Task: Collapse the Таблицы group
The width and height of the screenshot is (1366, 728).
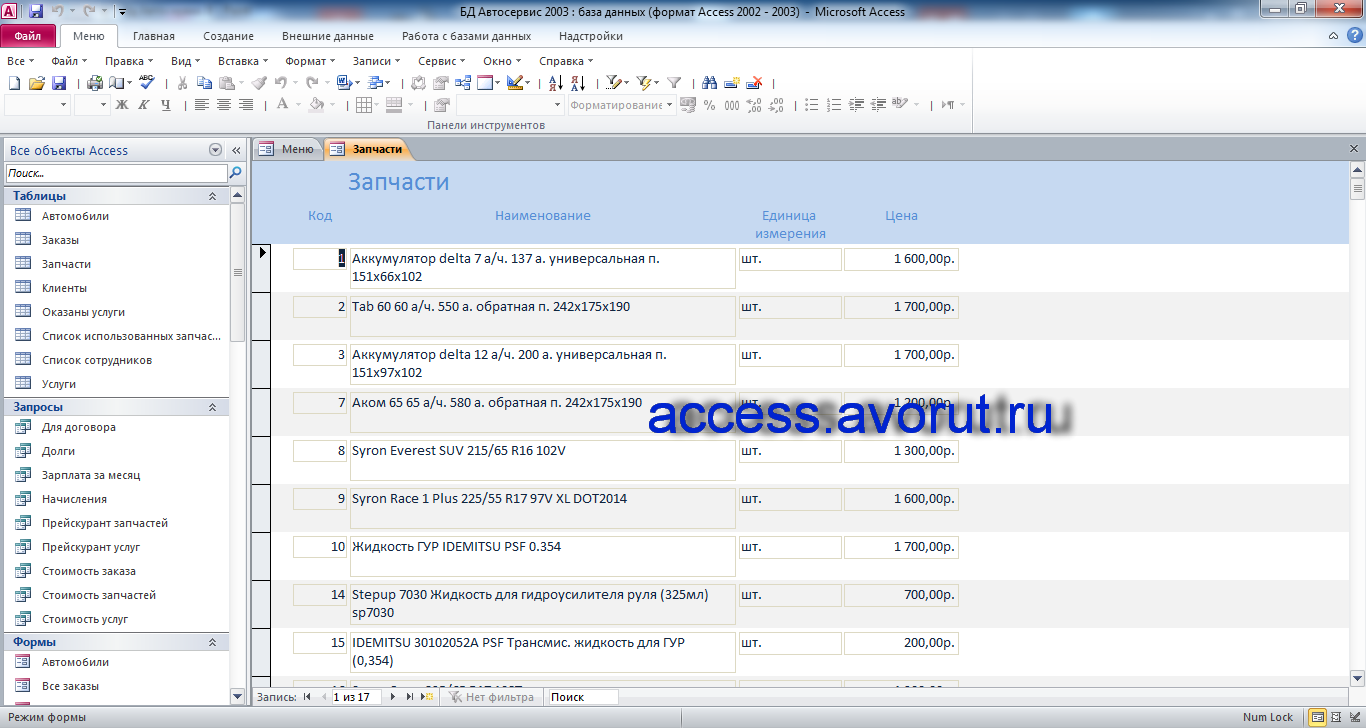Action: click(x=212, y=196)
